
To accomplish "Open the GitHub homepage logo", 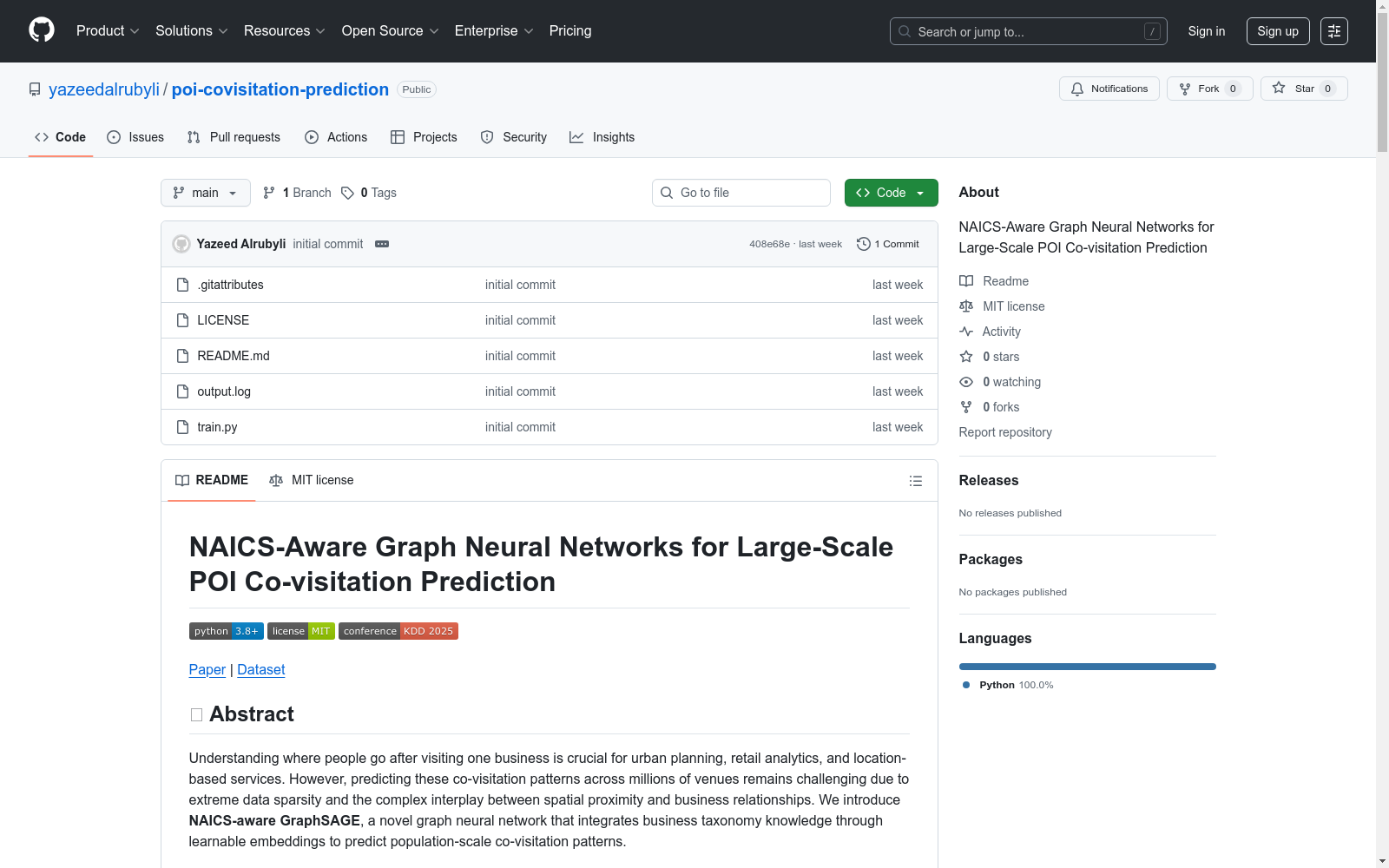I will point(42,30).
